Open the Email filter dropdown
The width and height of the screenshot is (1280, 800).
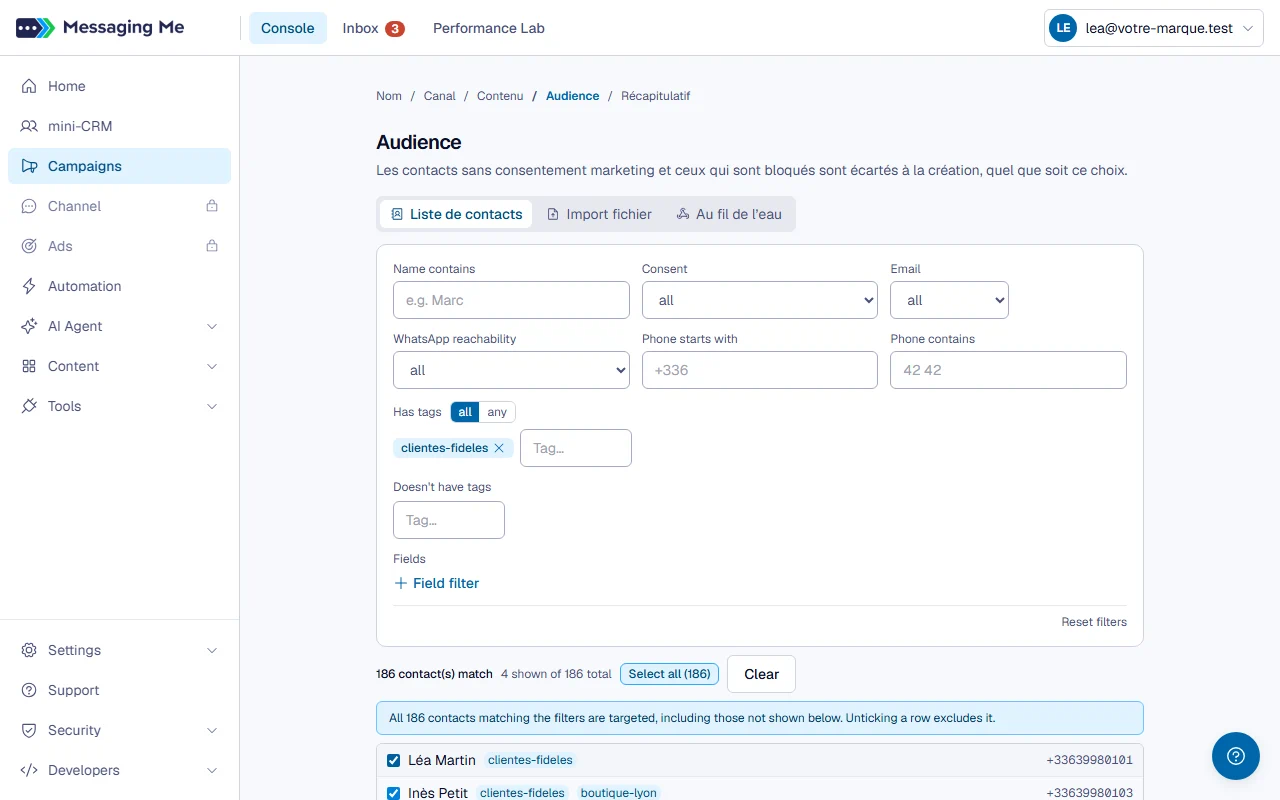click(x=950, y=300)
